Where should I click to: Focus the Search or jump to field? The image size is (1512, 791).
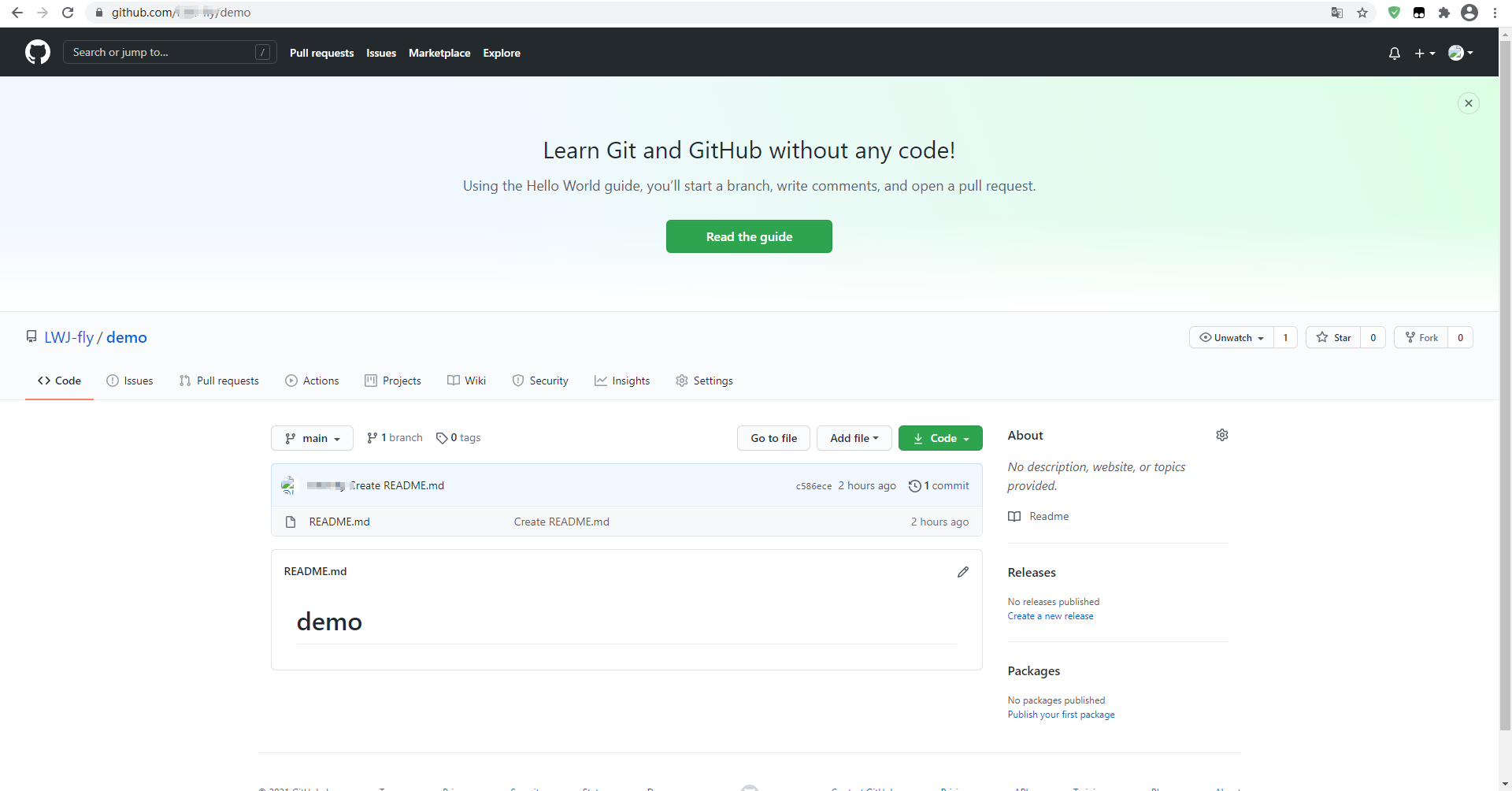click(x=169, y=52)
